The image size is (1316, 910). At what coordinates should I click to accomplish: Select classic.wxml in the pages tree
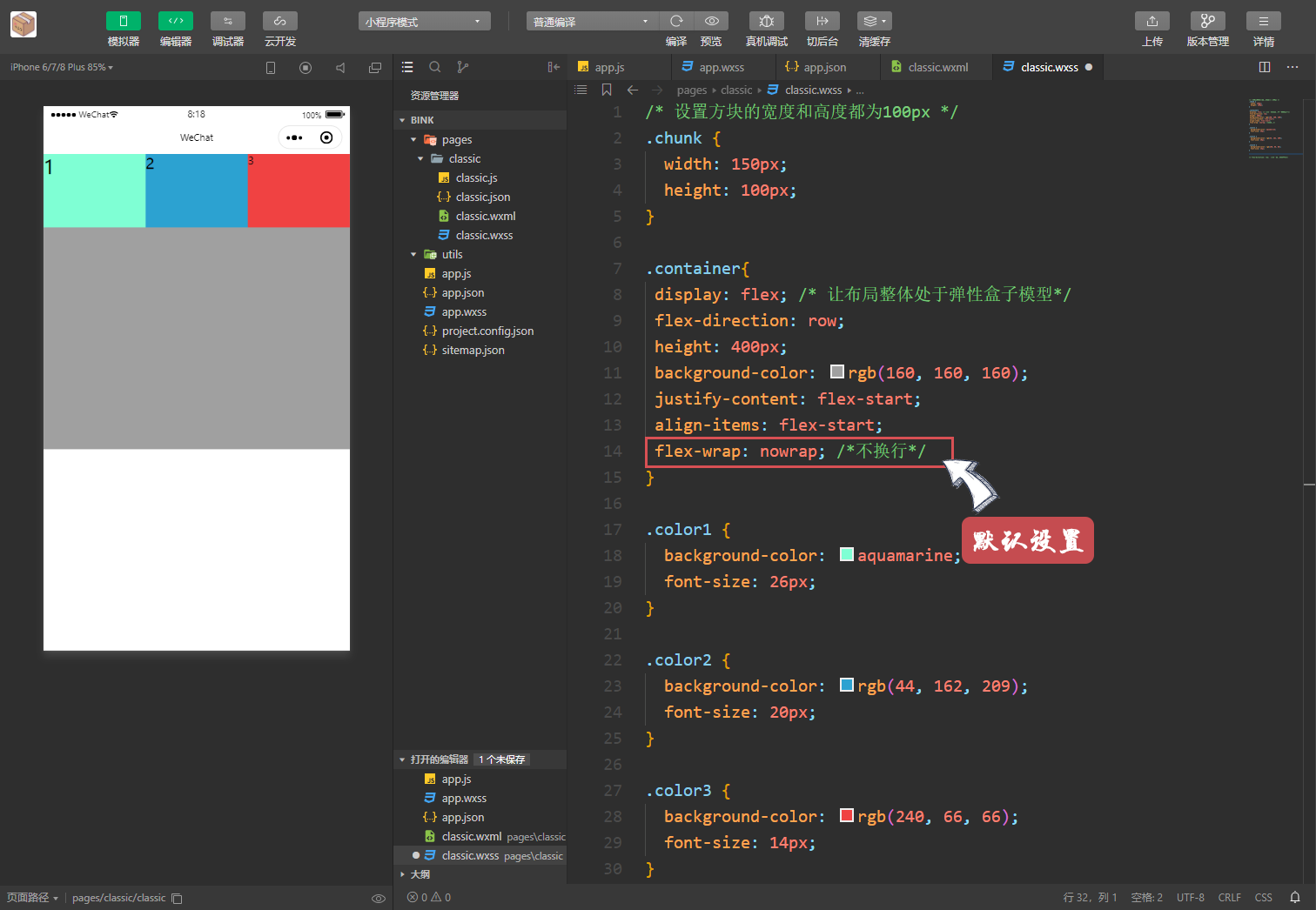(x=486, y=216)
